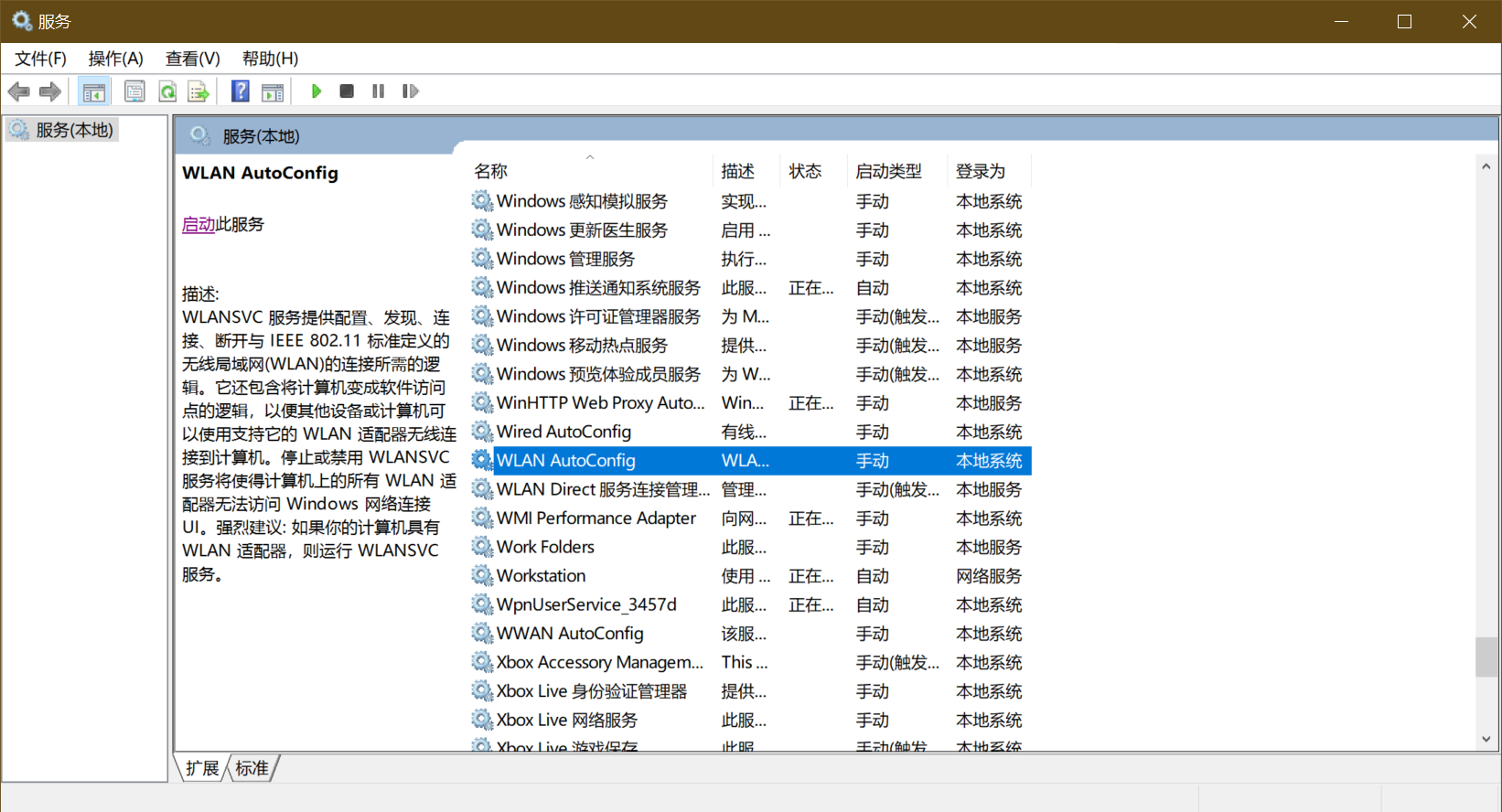Click 网络服务 login cell for Workstation
The image size is (1502, 812).
[x=989, y=576]
